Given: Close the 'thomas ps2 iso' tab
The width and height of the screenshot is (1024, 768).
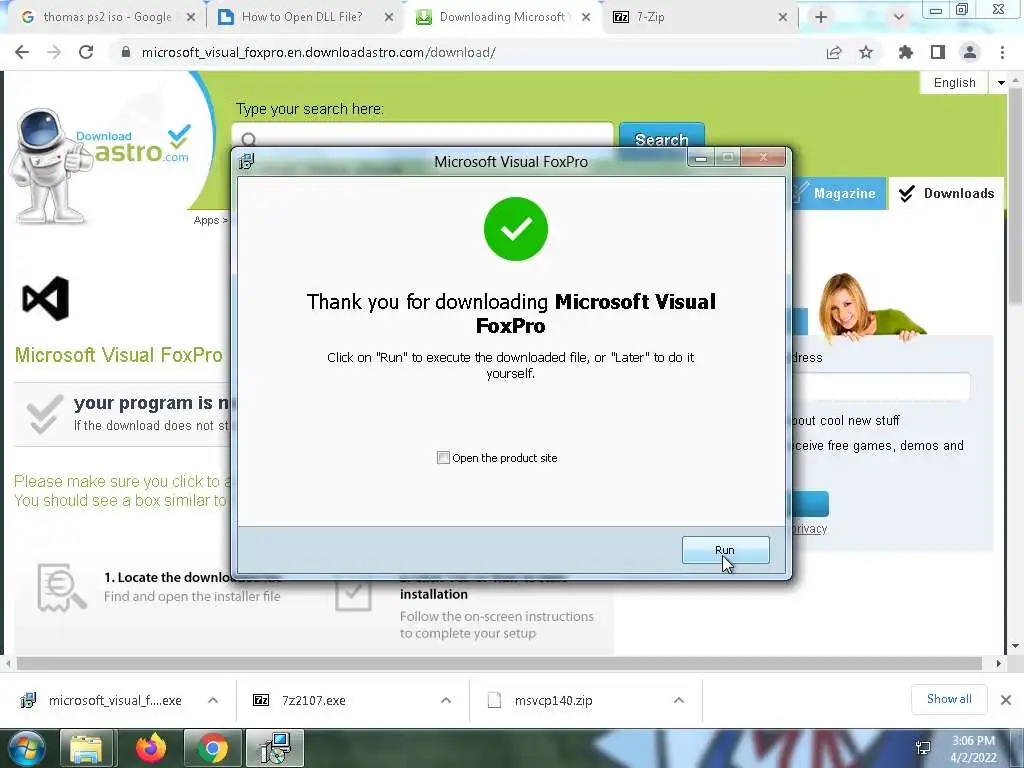Looking at the screenshot, I should click(191, 17).
